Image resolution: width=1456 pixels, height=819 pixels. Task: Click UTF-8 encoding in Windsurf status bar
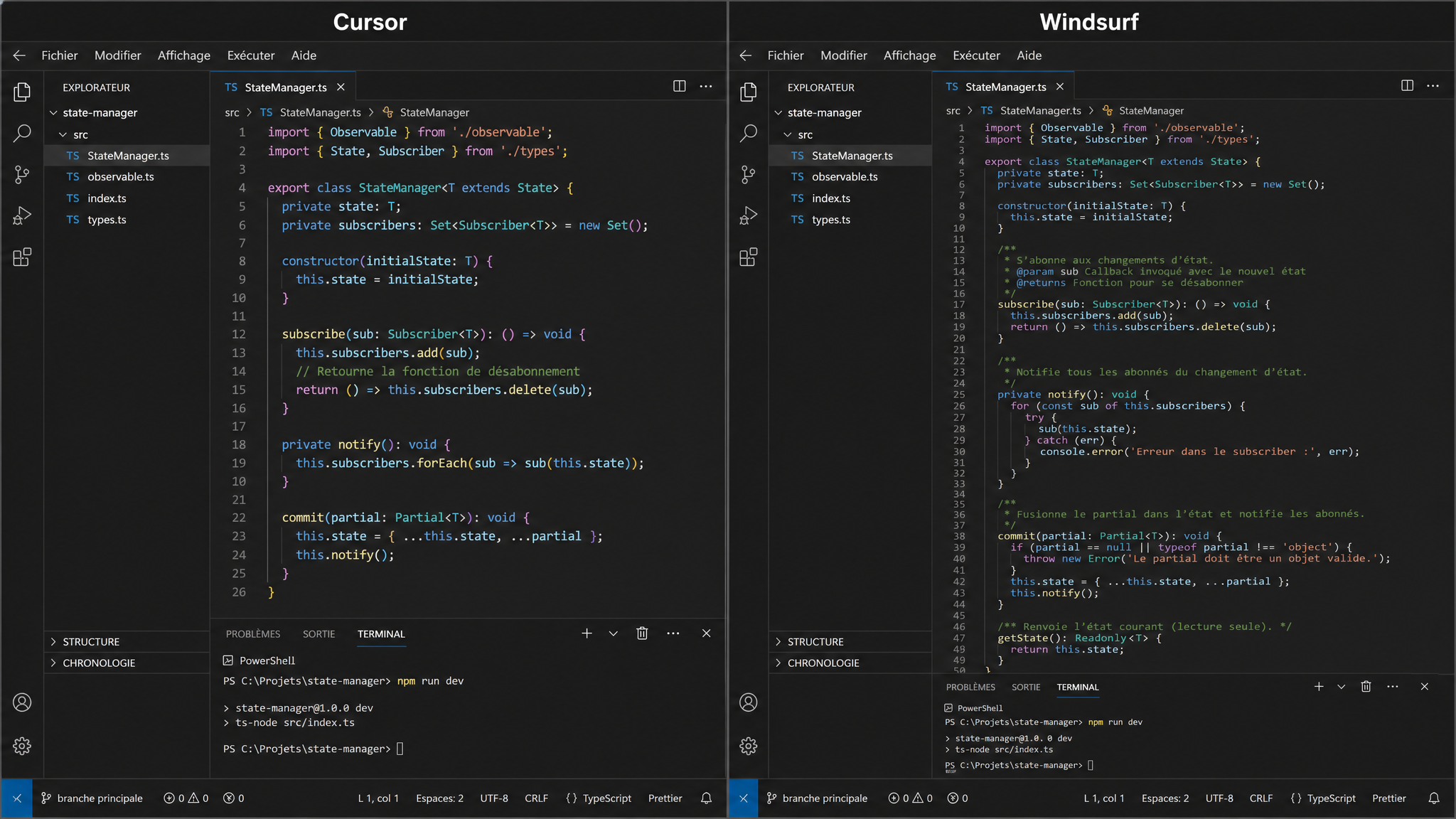coord(1219,798)
